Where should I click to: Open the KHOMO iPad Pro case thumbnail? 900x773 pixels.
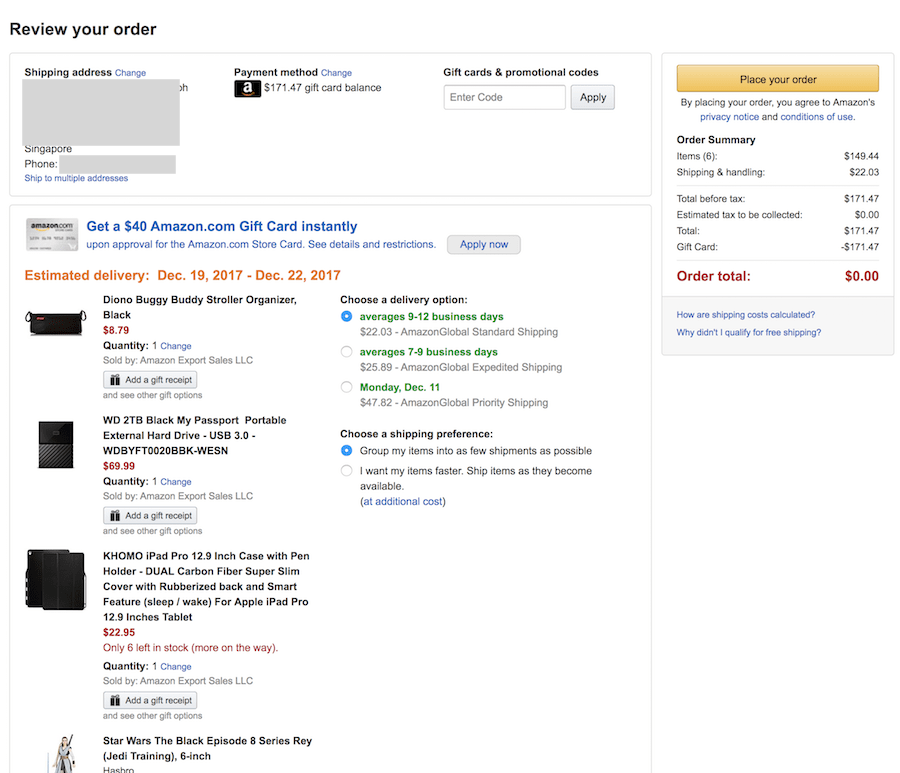click(56, 579)
